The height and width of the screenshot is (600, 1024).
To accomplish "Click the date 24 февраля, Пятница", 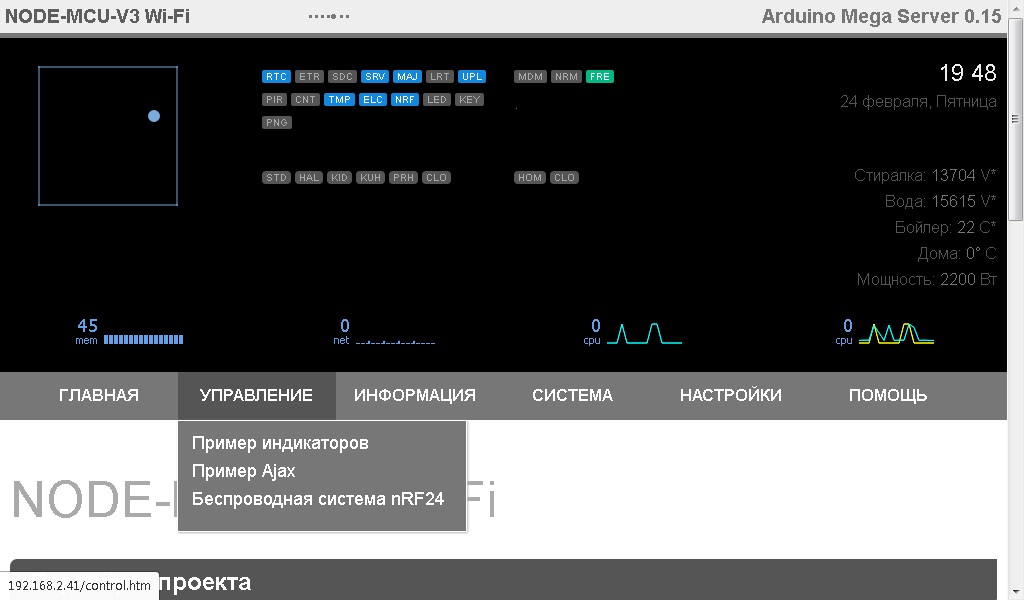I will pyautogui.click(x=918, y=102).
